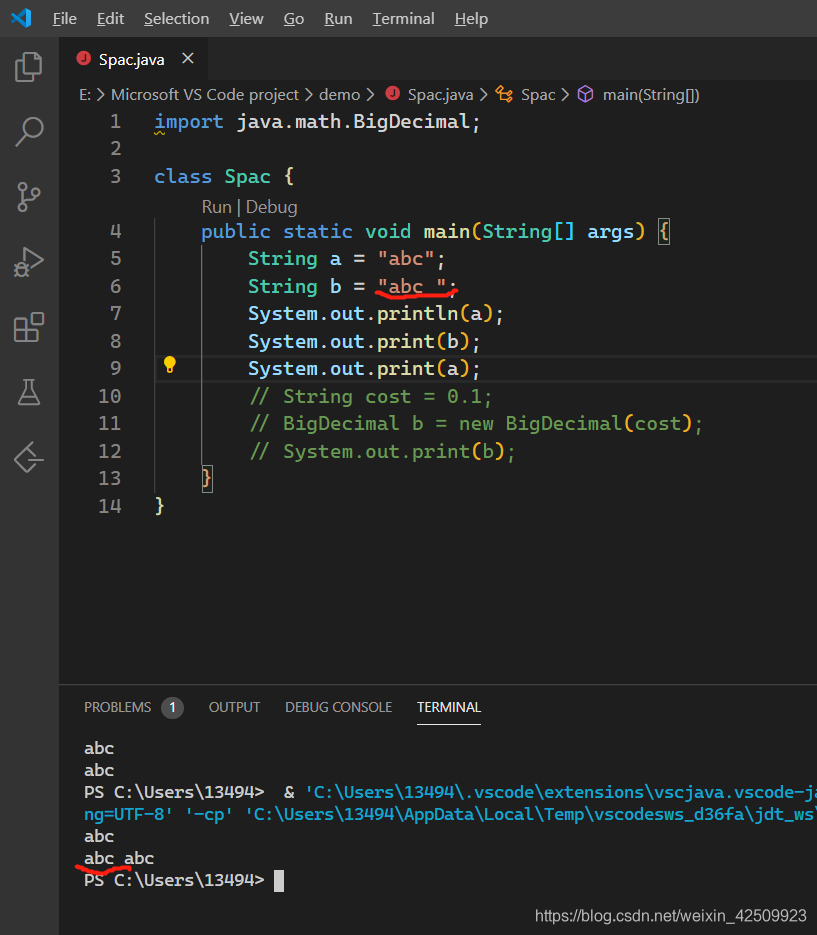Image resolution: width=817 pixels, height=935 pixels.
Task: Click the method cube icon in breadcrumb
Action: click(586, 94)
